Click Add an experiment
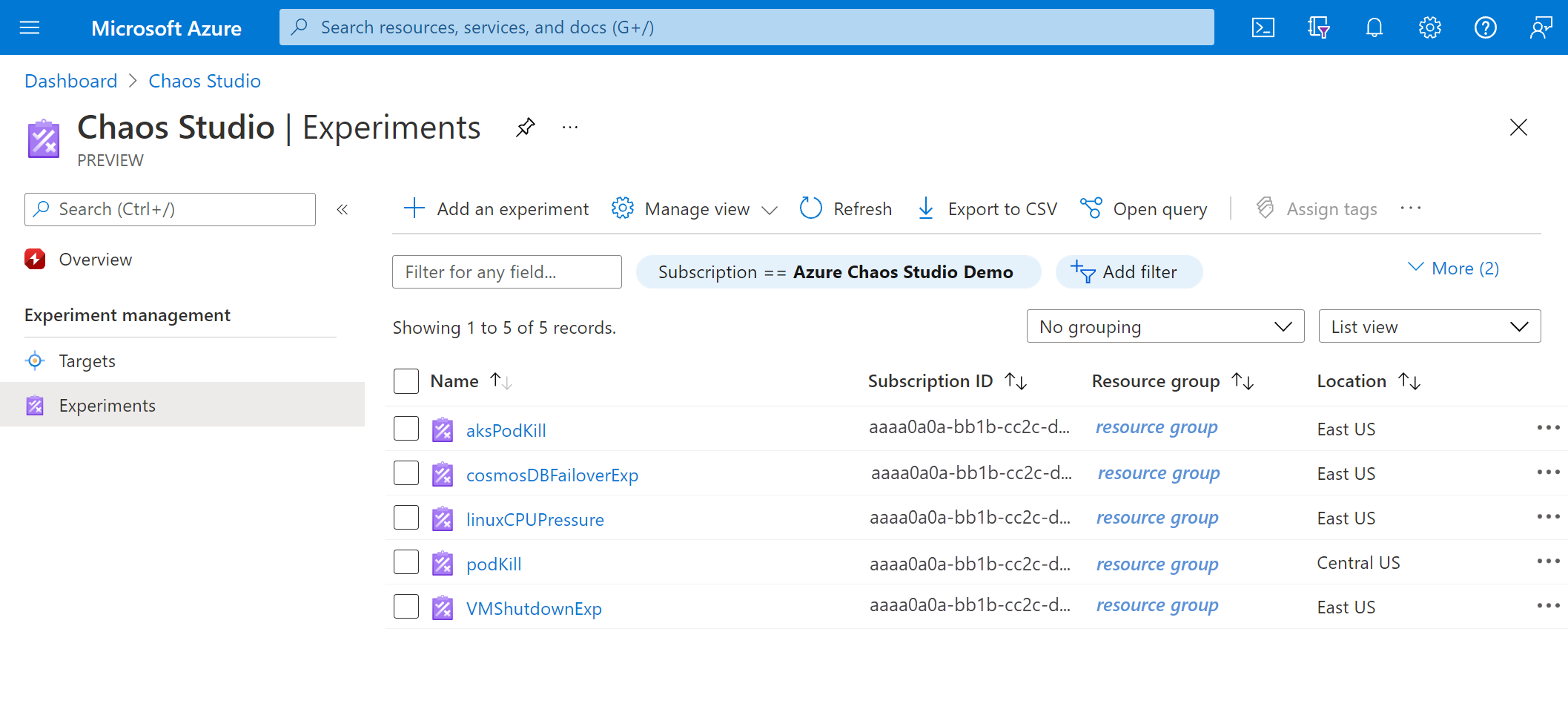1568x715 pixels. point(495,208)
